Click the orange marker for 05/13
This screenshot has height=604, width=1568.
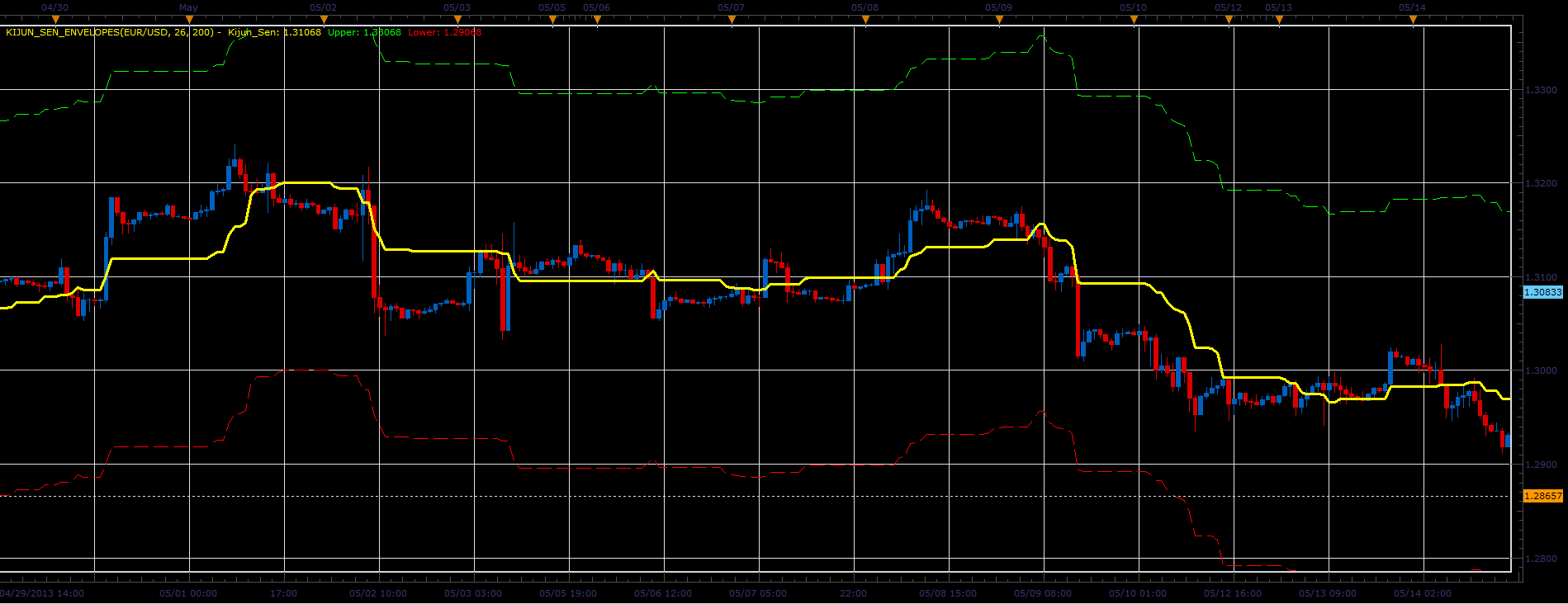click(1279, 21)
